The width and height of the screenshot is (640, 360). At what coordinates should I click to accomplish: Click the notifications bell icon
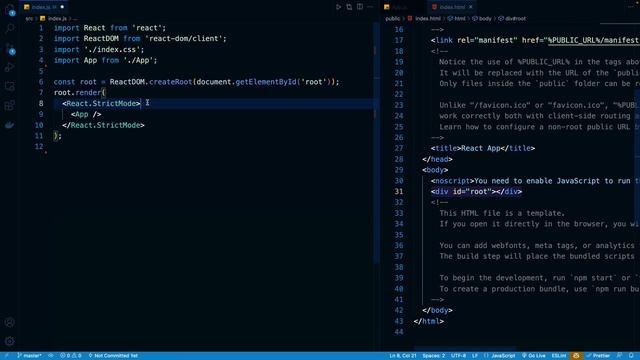tap(631, 356)
